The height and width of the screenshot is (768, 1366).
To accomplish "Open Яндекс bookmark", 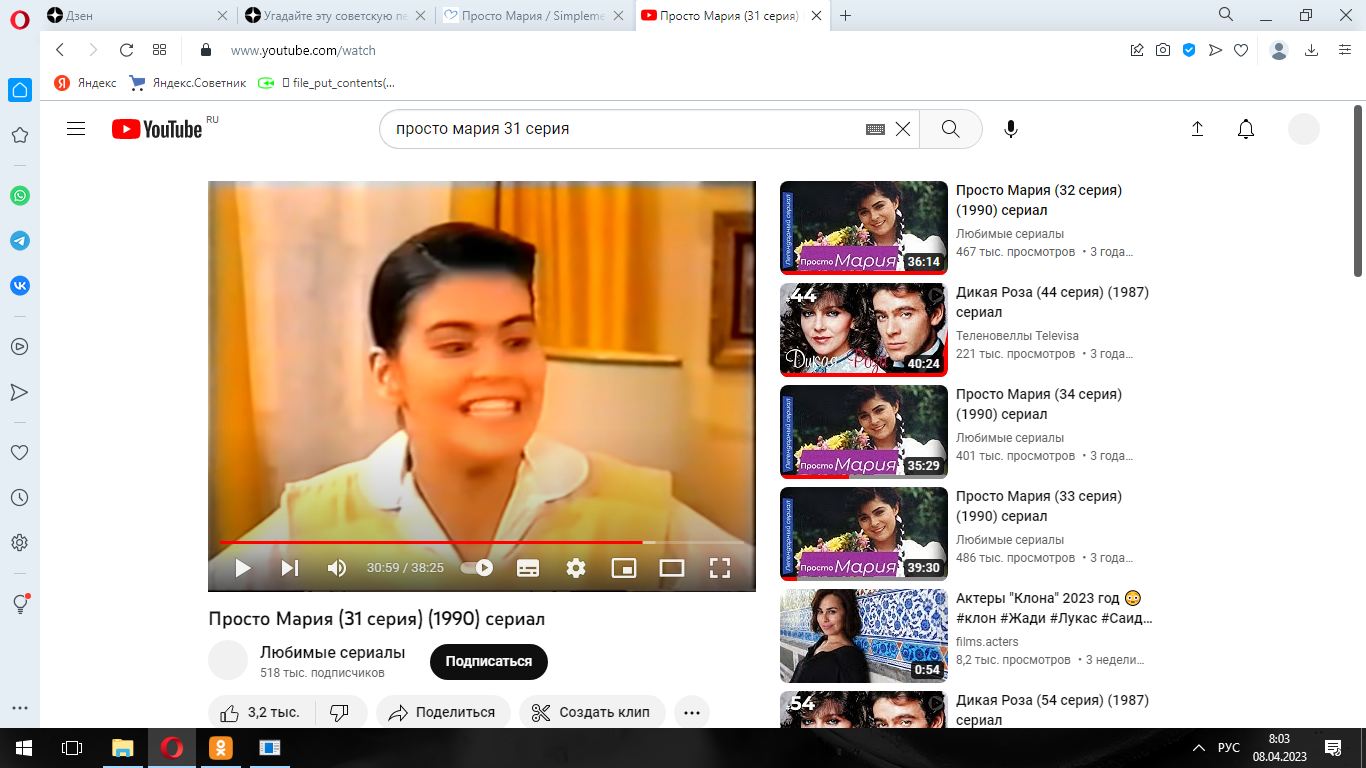I will click(85, 83).
